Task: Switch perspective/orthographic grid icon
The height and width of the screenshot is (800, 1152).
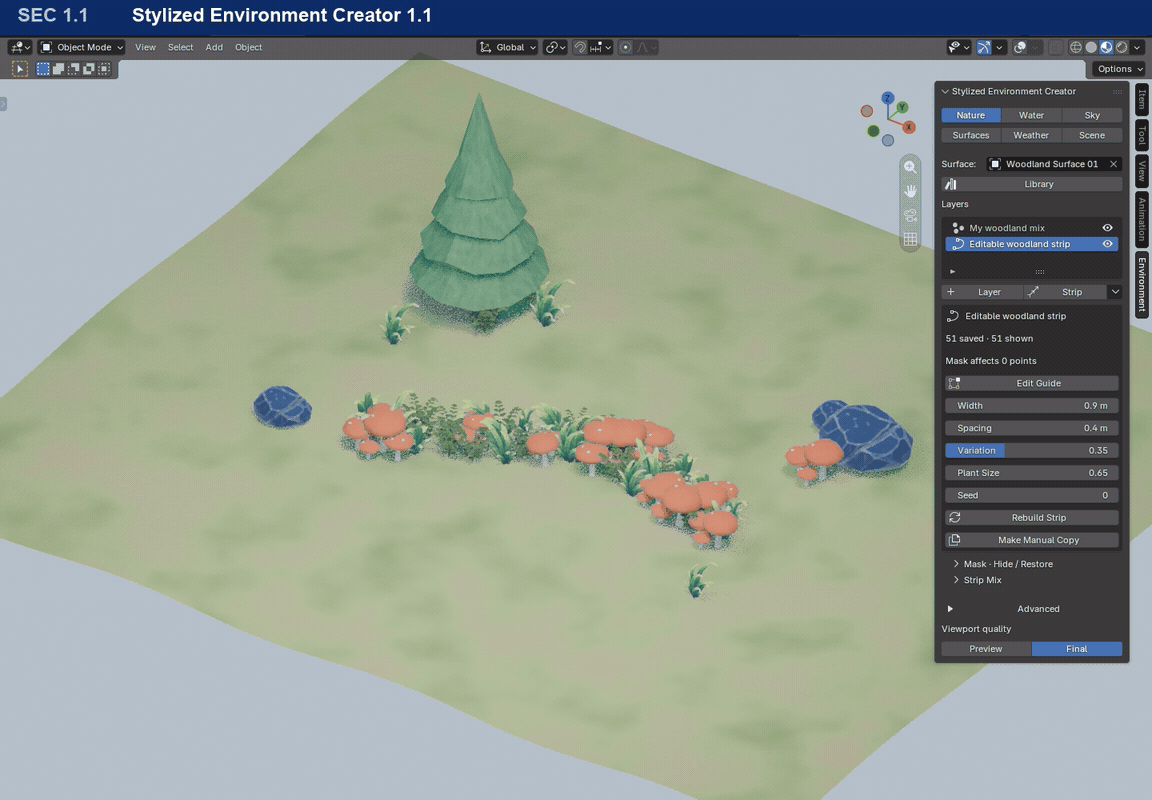Action: point(910,239)
